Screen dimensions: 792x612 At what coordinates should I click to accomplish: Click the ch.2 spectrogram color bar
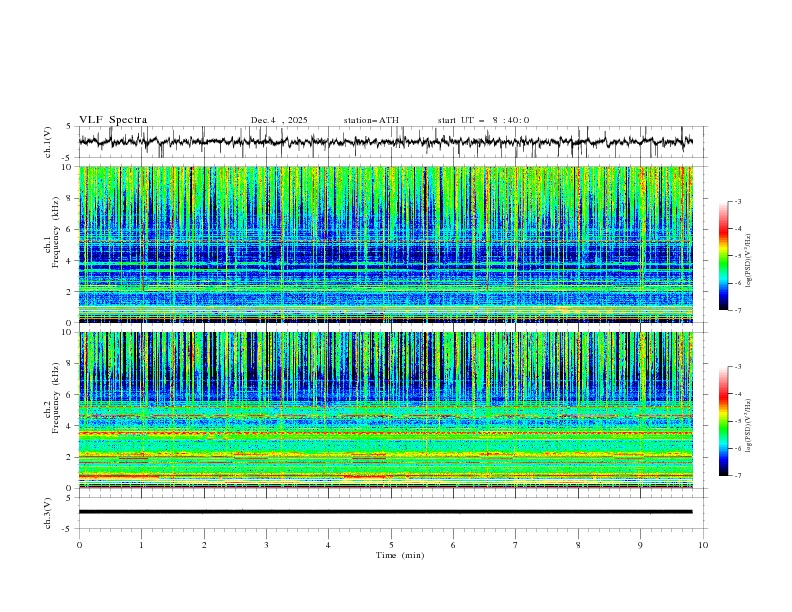tap(723, 421)
